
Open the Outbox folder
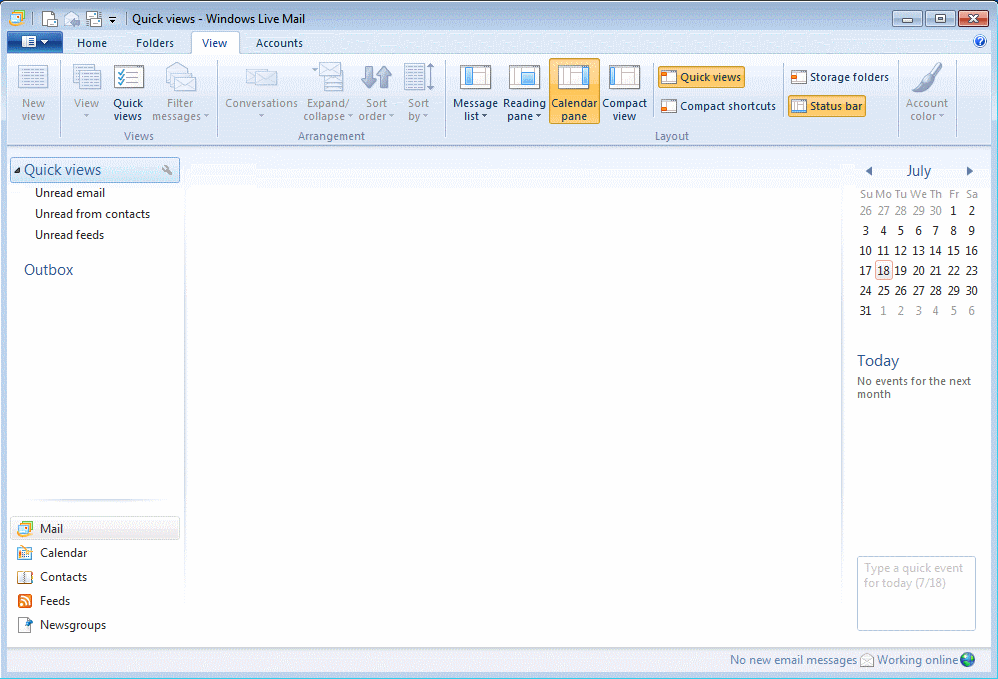(48, 270)
